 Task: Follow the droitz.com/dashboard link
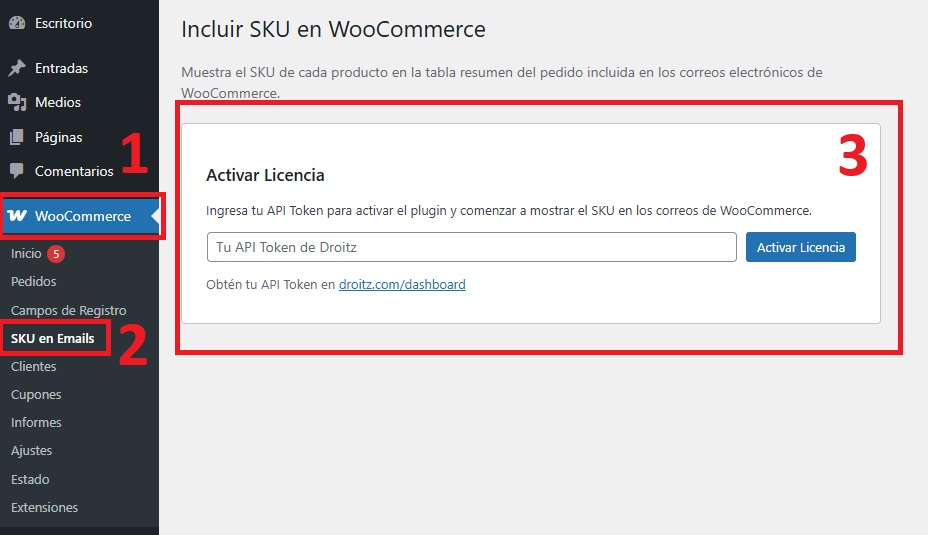click(x=402, y=285)
